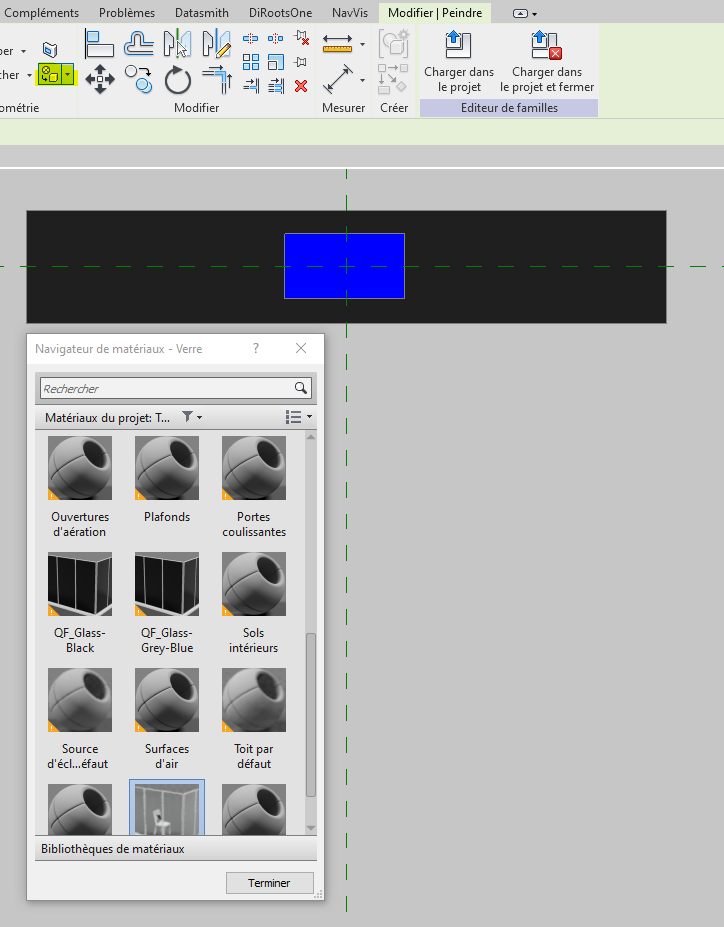Select the Align tool in Modifier panel
724x927 pixels.
click(x=99, y=45)
